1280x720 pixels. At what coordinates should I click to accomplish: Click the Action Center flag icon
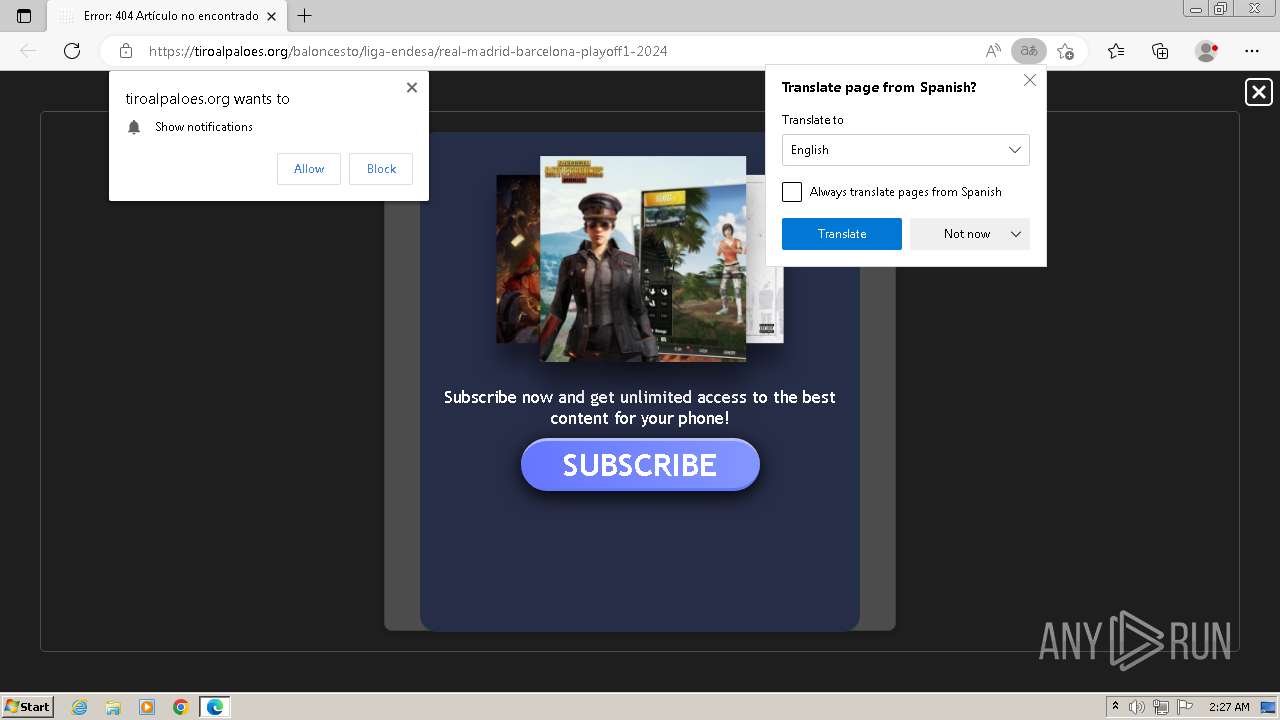coord(1185,707)
